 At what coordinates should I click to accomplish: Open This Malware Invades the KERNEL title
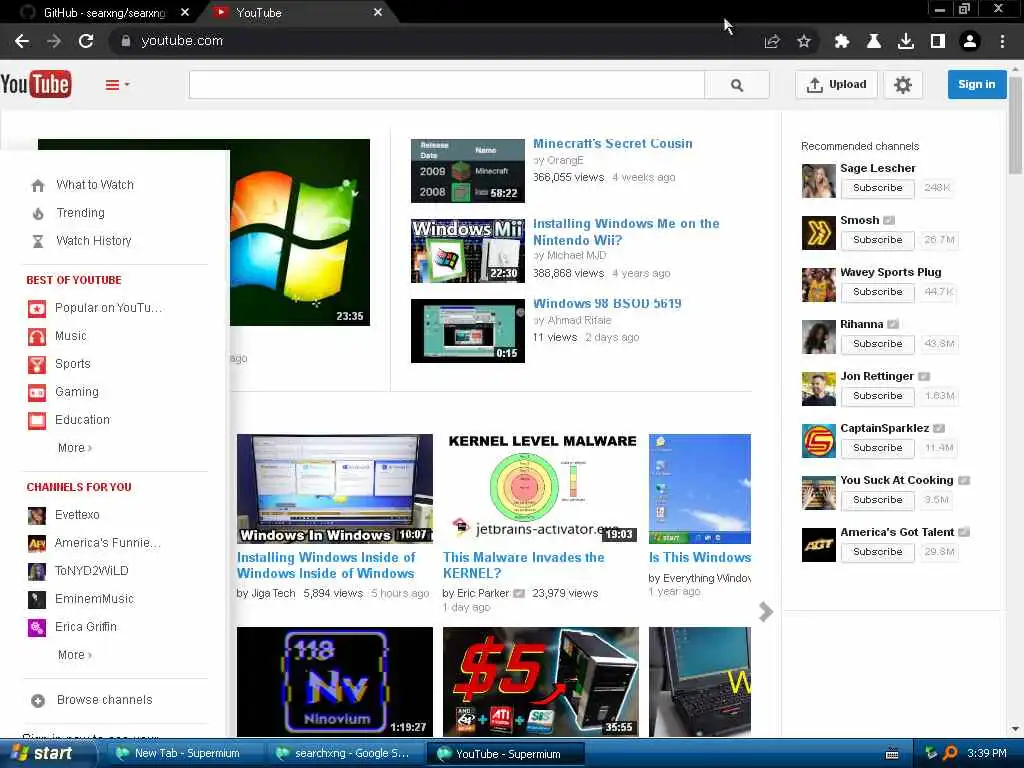(x=523, y=566)
